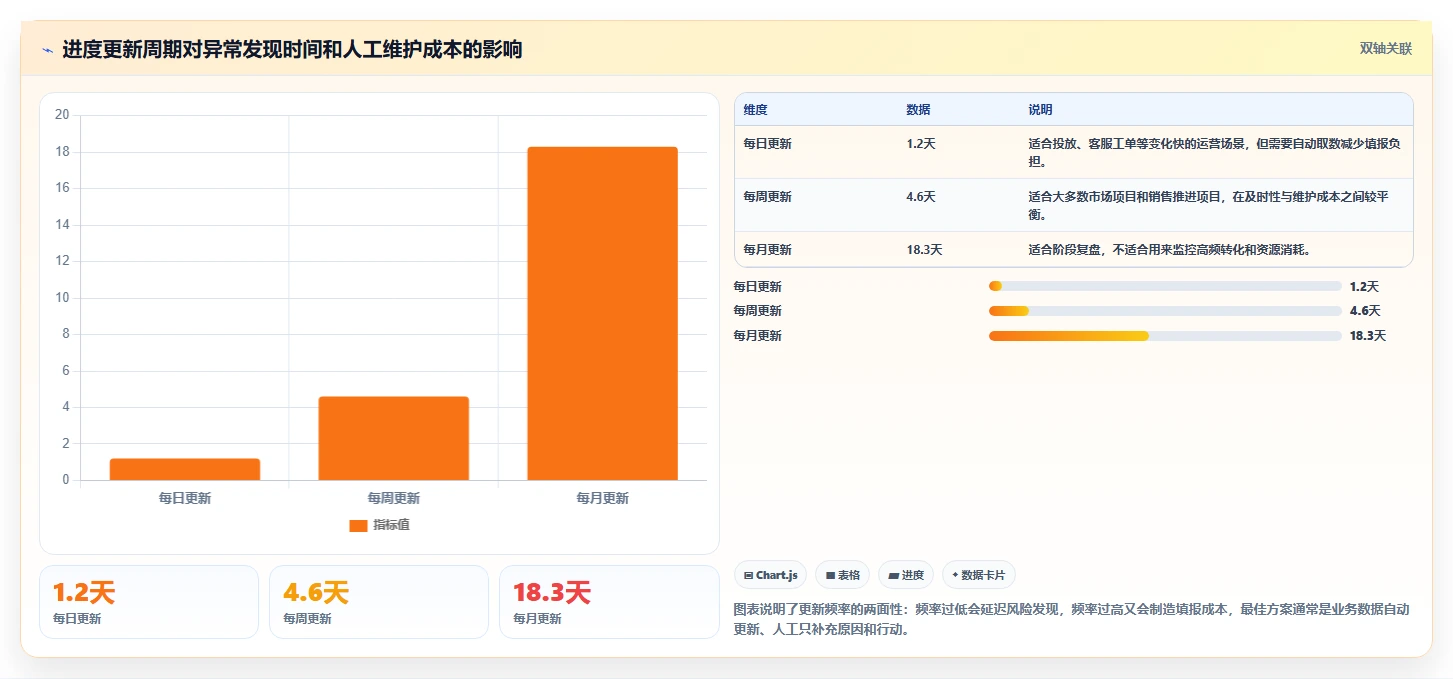The width and height of the screenshot is (1453, 679).
Task: Click the 4.6天 value beside progress bar
Action: pyautogui.click(x=1364, y=311)
